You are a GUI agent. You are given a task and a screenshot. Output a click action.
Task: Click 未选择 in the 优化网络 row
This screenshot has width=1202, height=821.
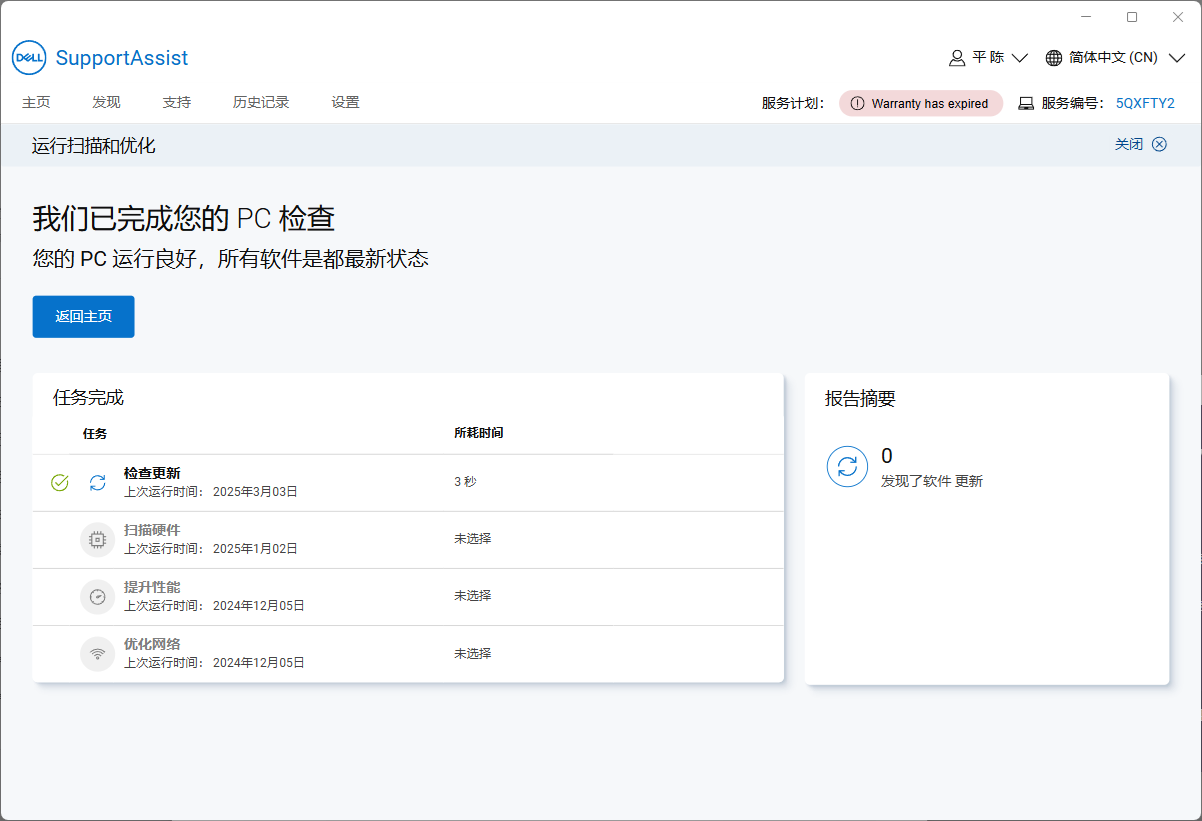(x=473, y=653)
